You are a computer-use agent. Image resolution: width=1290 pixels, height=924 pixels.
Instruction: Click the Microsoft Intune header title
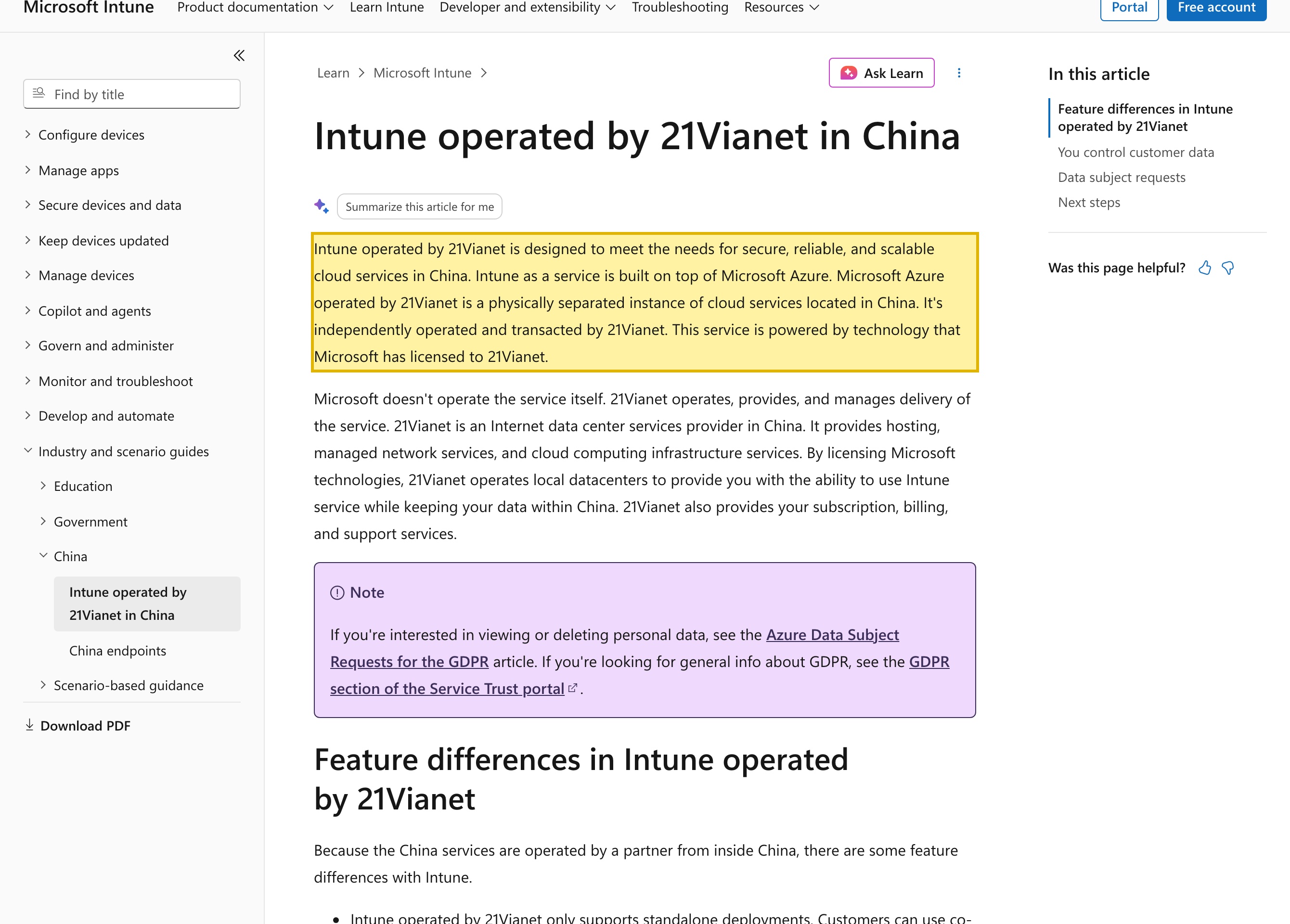(89, 7)
